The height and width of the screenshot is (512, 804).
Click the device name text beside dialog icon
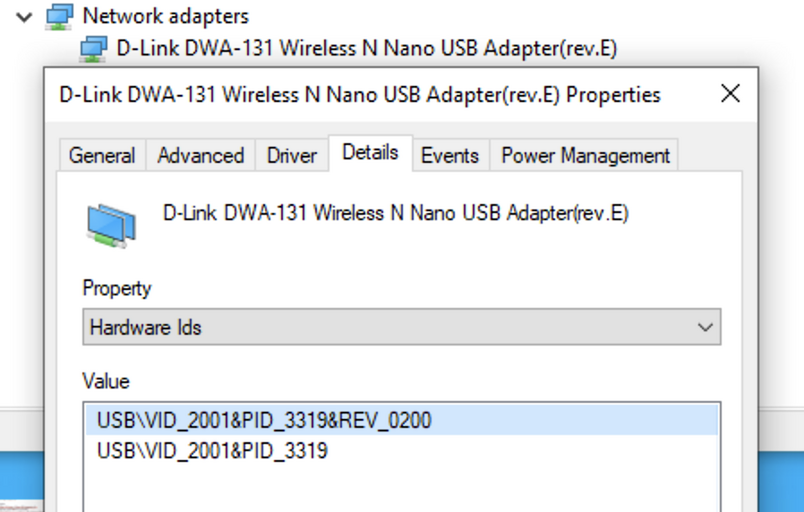point(395,213)
